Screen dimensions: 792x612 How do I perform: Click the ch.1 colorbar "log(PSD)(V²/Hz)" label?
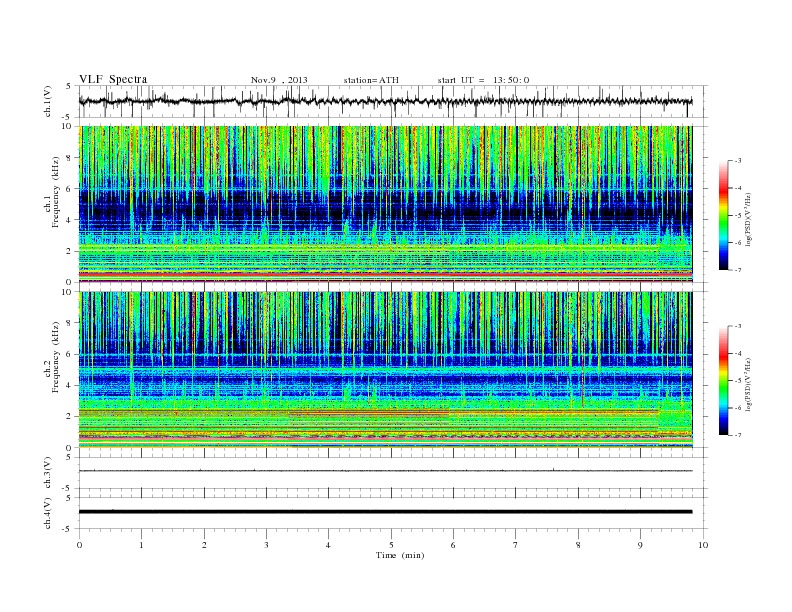point(748,218)
